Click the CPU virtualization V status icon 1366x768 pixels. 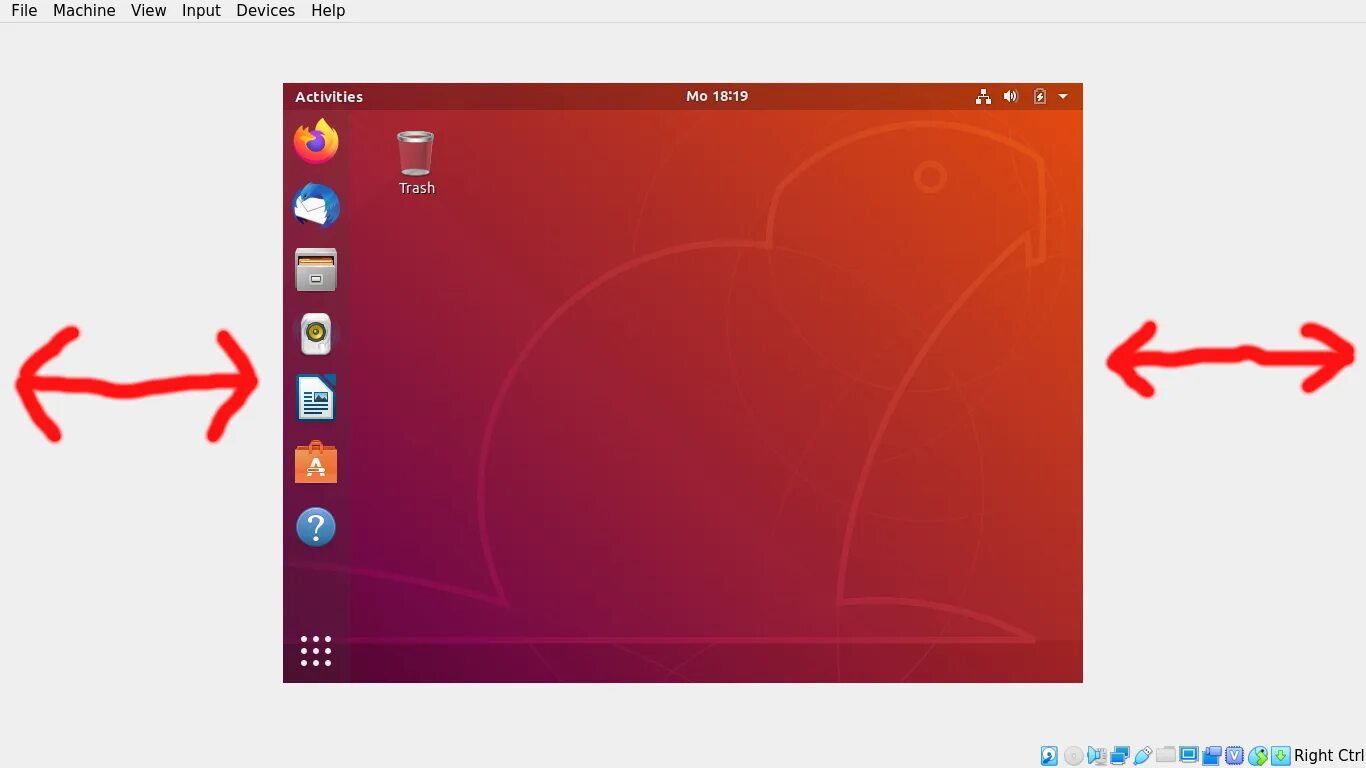click(1235, 756)
